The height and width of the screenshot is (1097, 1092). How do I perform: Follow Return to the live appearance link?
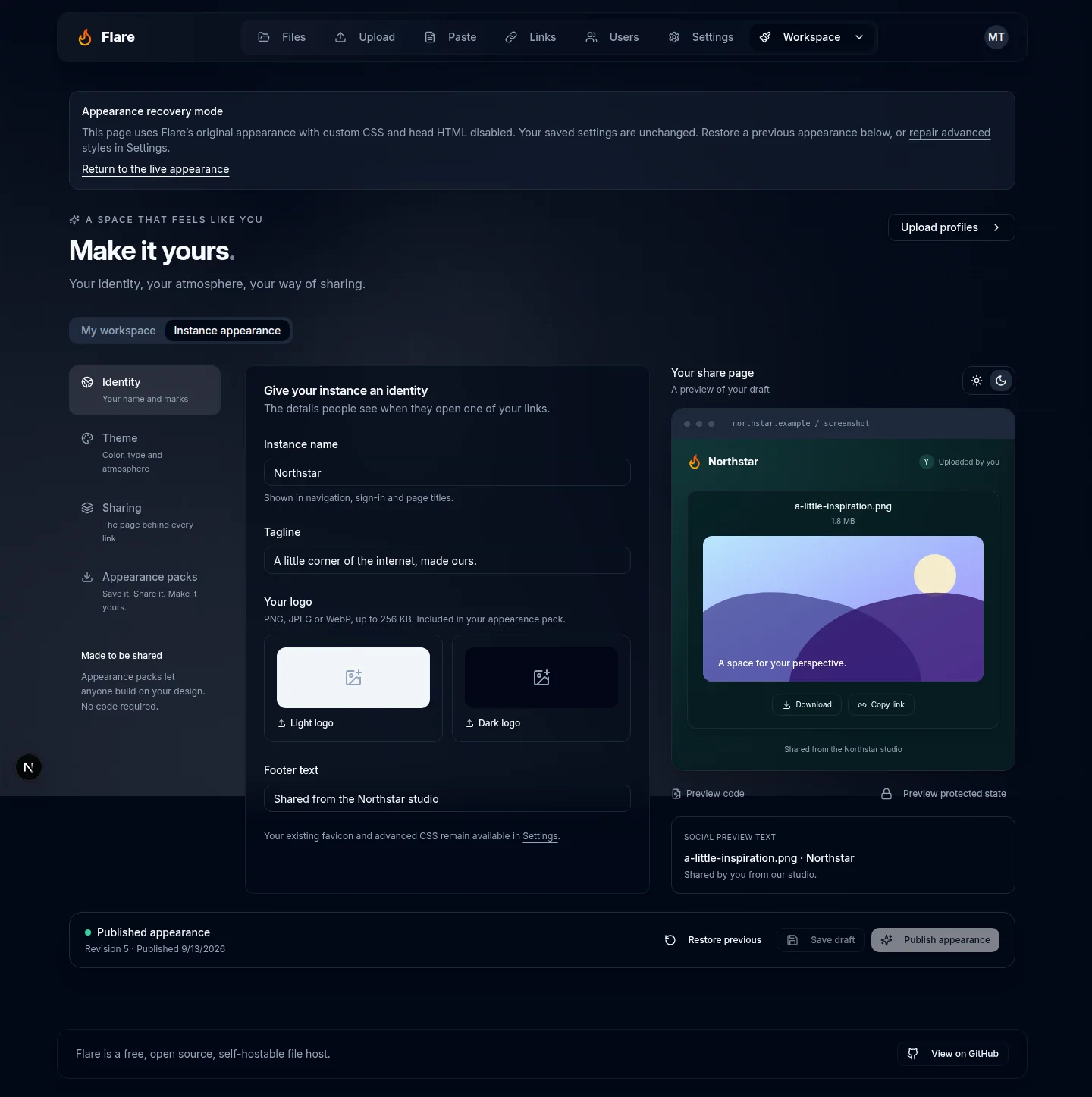pos(155,169)
